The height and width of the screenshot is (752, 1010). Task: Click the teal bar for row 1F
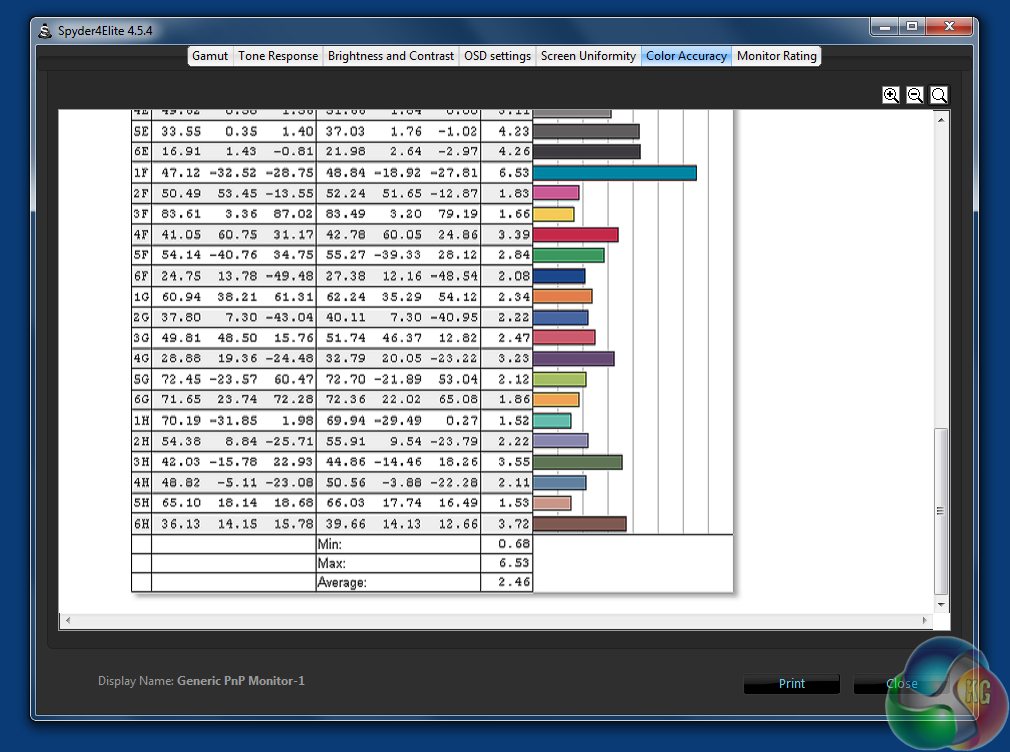click(x=615, y=173)
